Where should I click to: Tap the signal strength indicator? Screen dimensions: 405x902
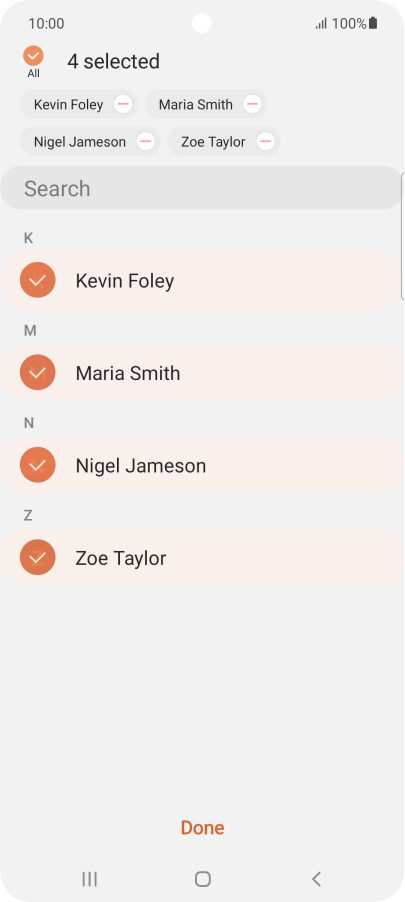(321, 24)
